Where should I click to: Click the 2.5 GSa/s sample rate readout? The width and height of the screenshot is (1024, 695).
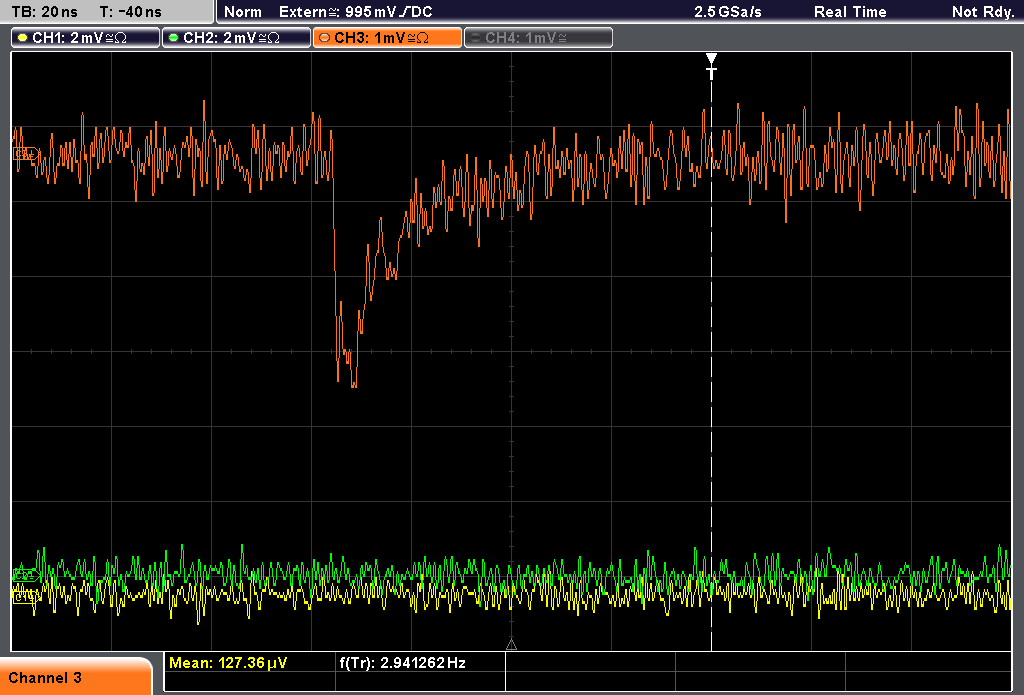[728, 12]
